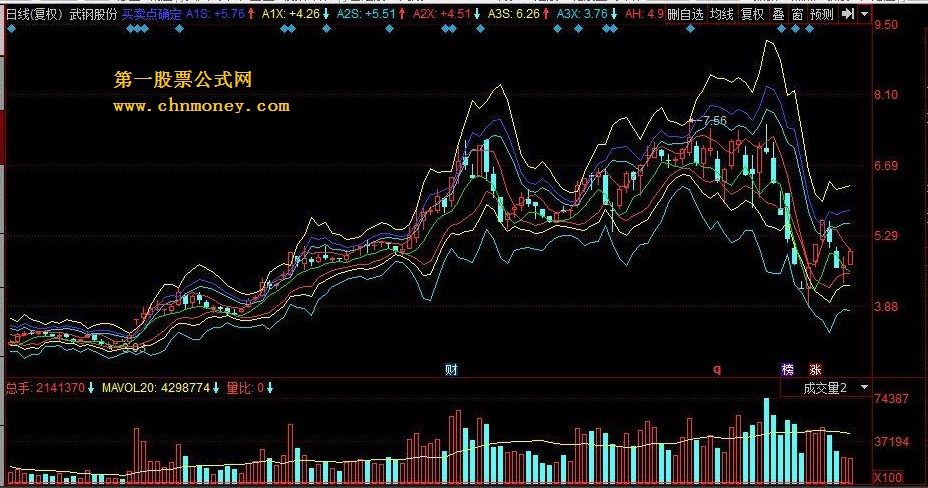Click the 9.50 price axis label
928x488 pixels.
pos(886,25)
